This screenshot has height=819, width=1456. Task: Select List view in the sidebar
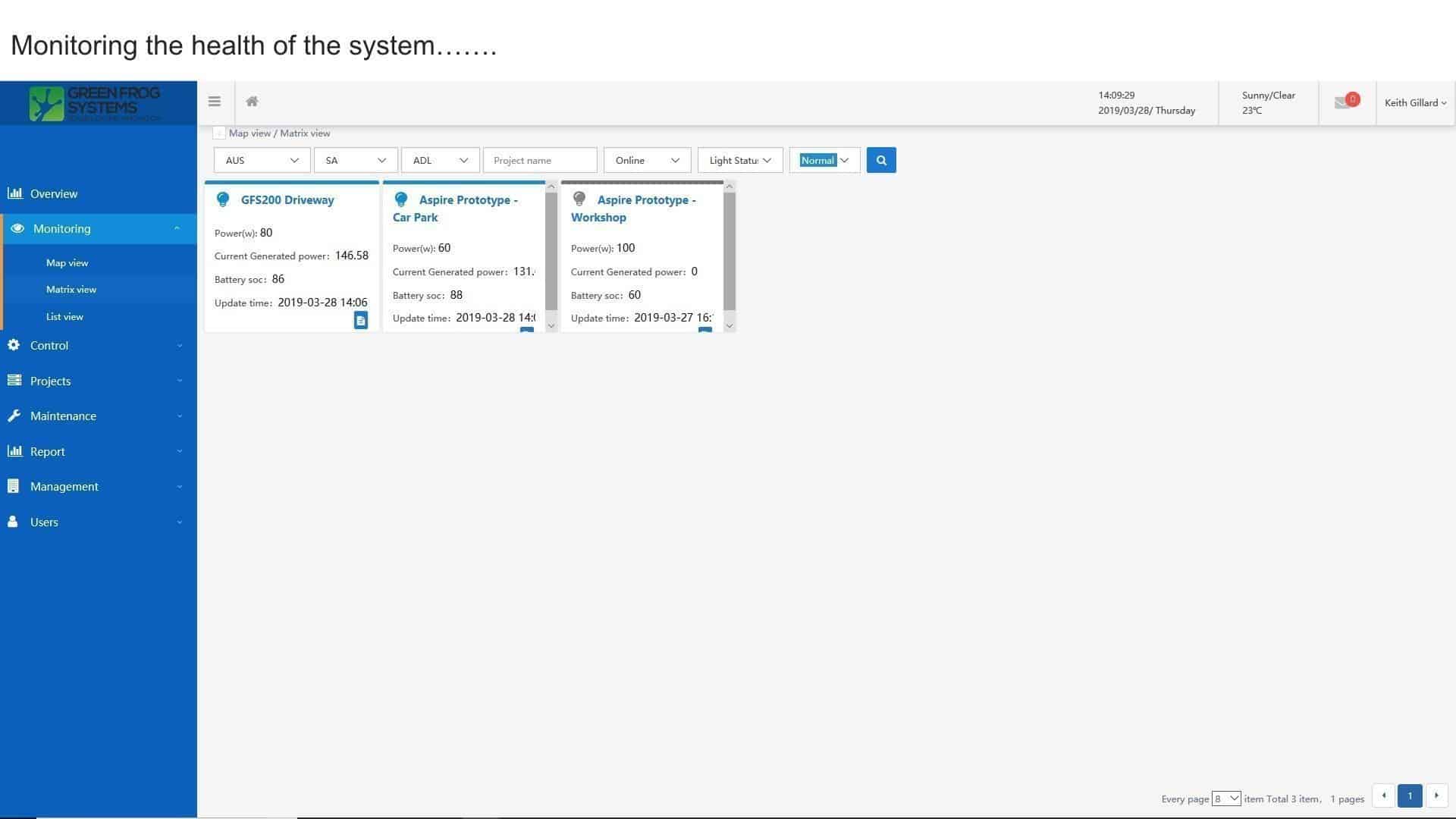[64, 317]
